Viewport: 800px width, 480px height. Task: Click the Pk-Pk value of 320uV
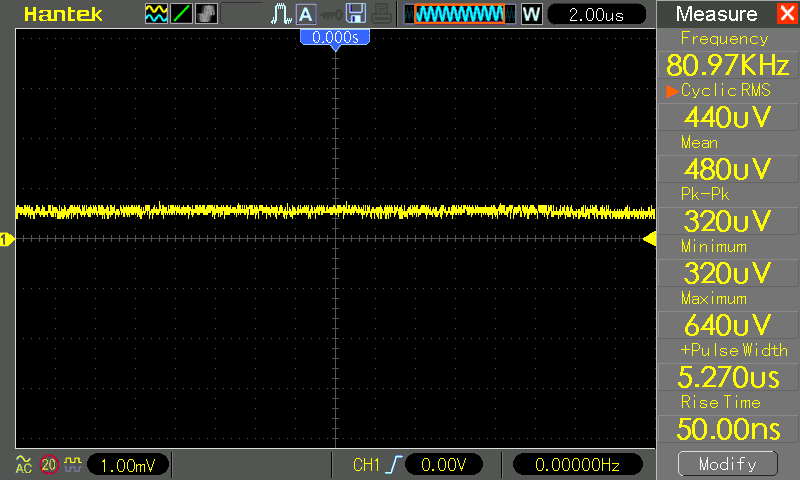tap(728, 221)
